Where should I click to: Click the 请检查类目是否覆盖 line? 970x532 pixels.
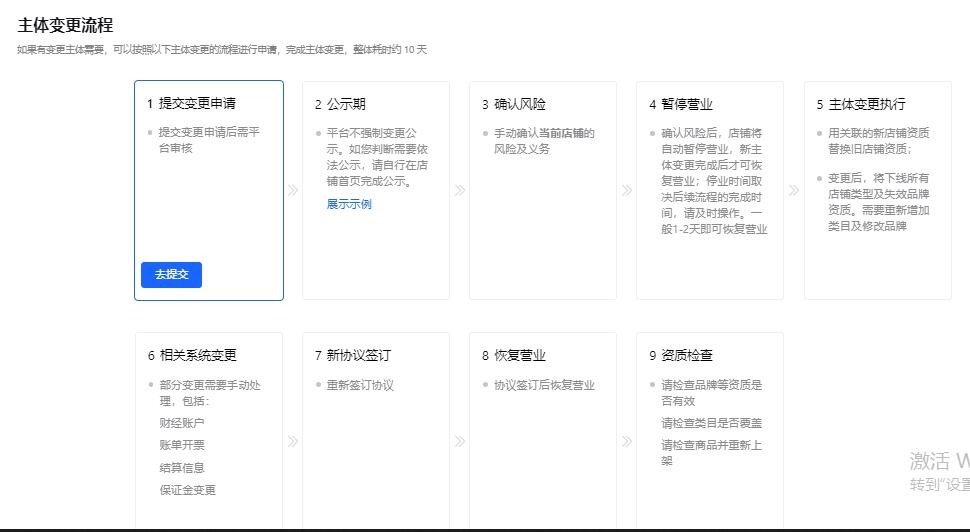pyautogui.click(x=711, y=423)
